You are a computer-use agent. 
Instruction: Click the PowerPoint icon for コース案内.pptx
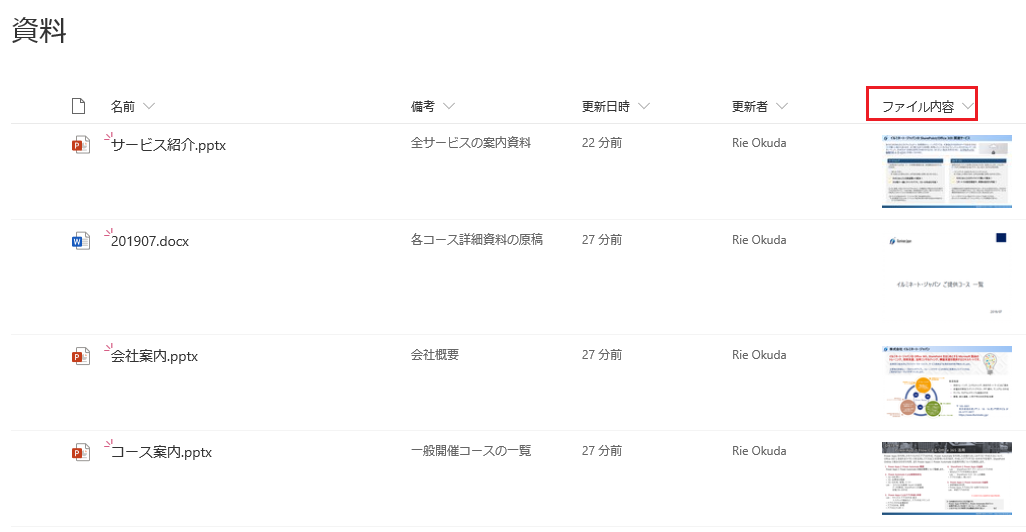click(x=80, y=452)
